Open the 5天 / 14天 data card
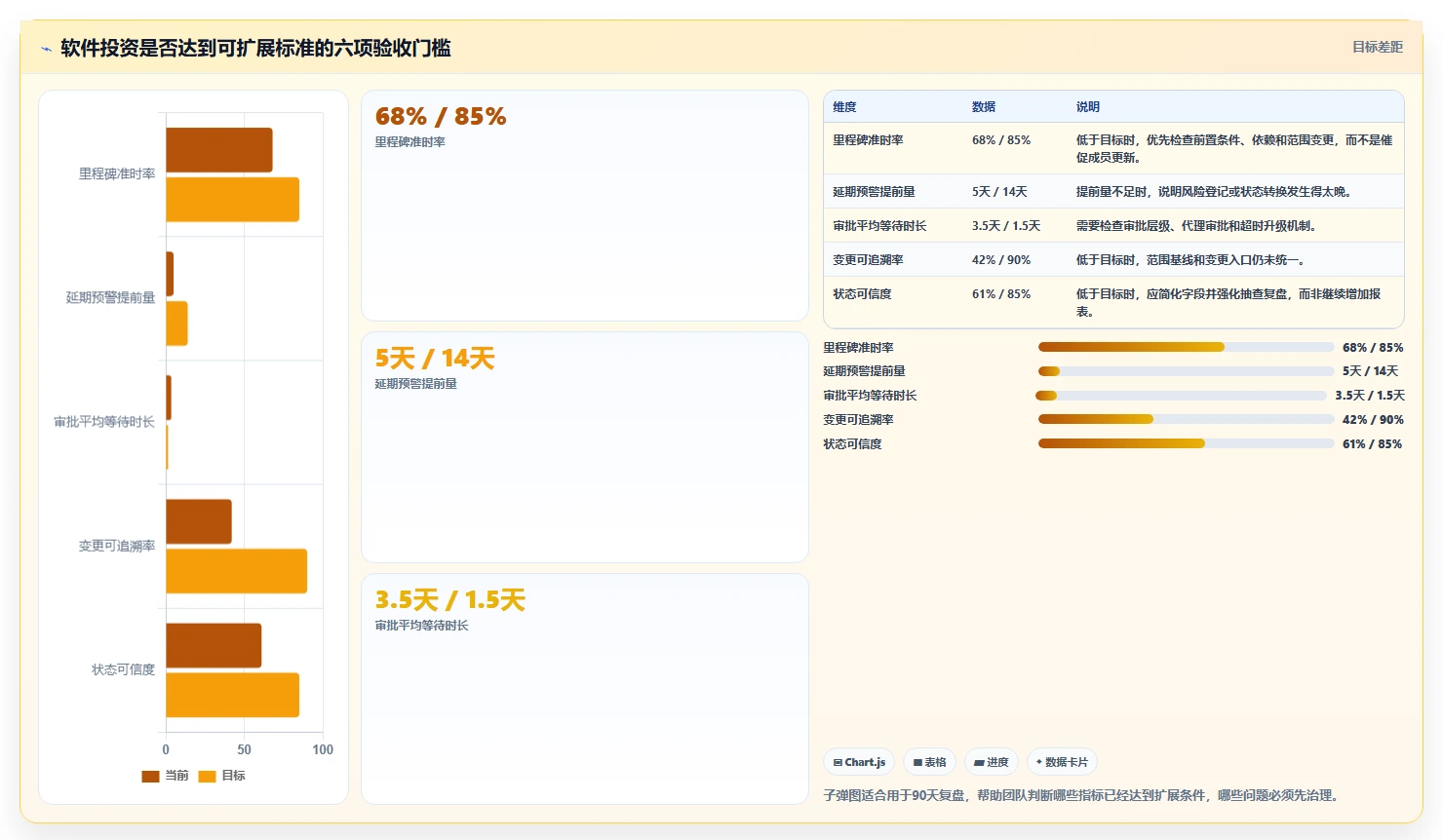 pos(585,447)
